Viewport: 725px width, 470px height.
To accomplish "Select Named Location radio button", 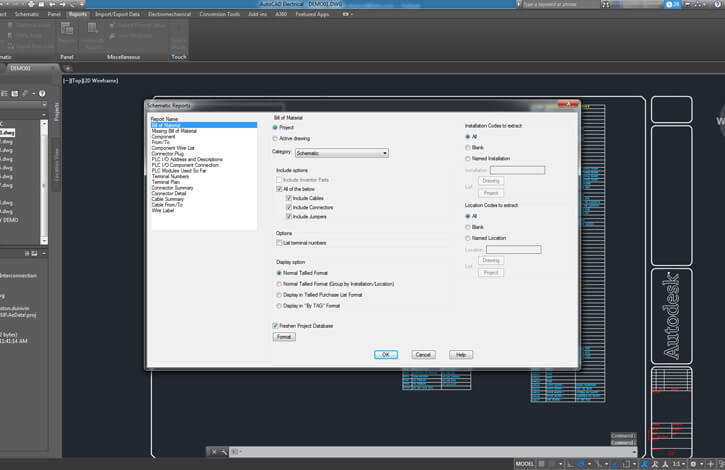I will [x=467, y=238].
